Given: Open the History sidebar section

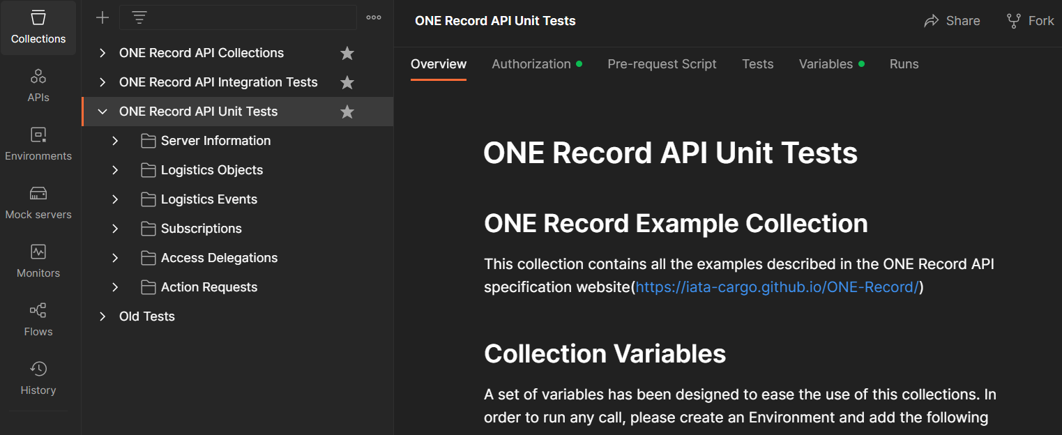Looking at the screenshot, I should coord(39,378).
